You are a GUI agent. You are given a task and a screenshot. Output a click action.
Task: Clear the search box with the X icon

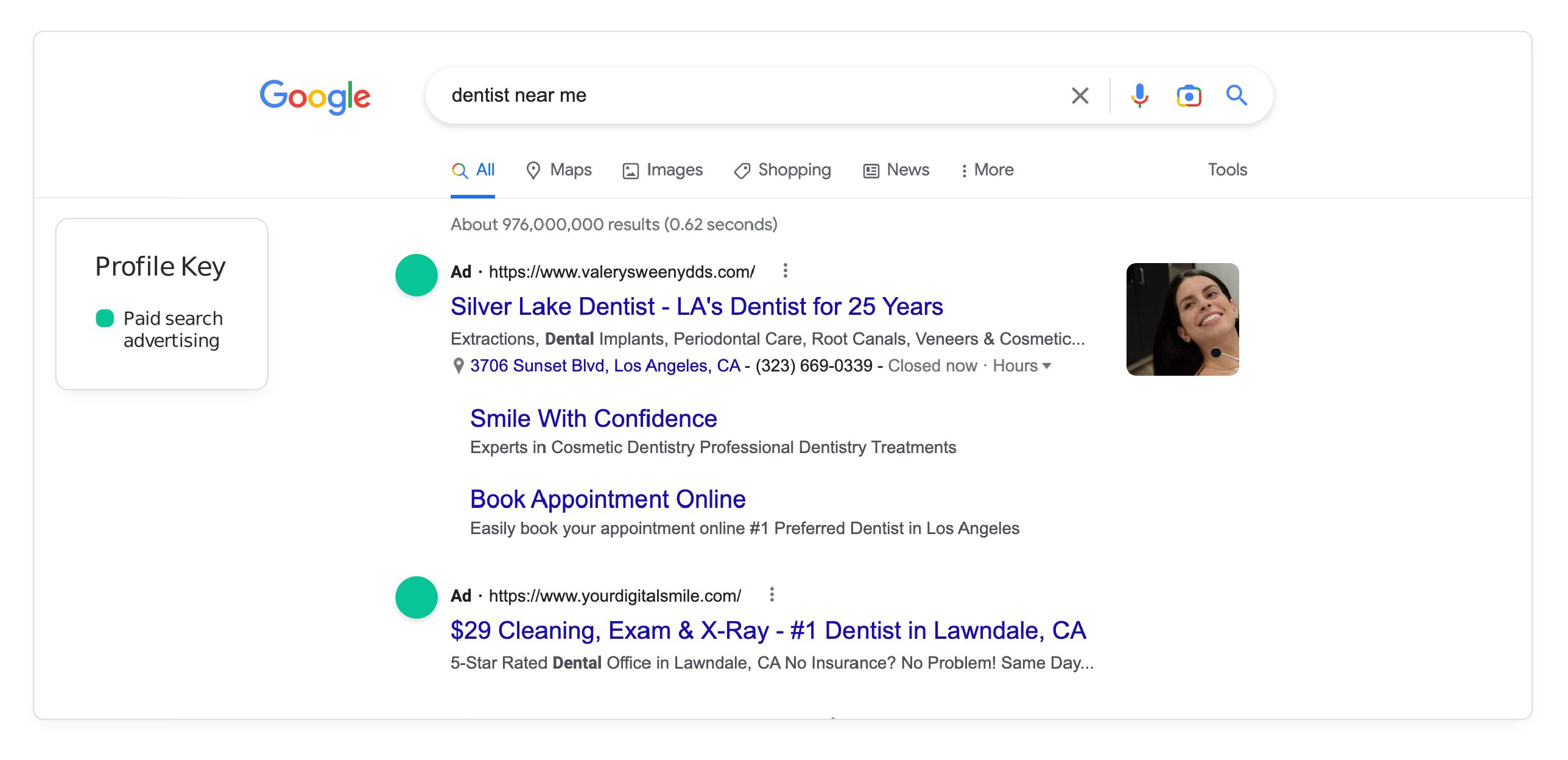[x=1080, y=96]
